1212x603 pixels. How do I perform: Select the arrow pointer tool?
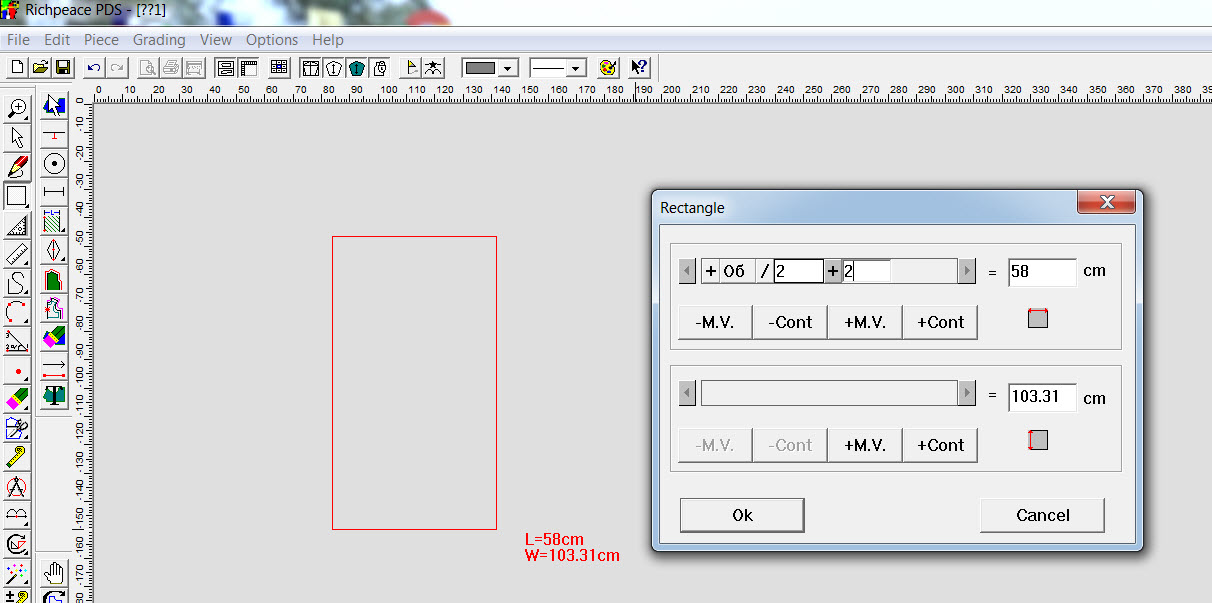tap(17, 137)
